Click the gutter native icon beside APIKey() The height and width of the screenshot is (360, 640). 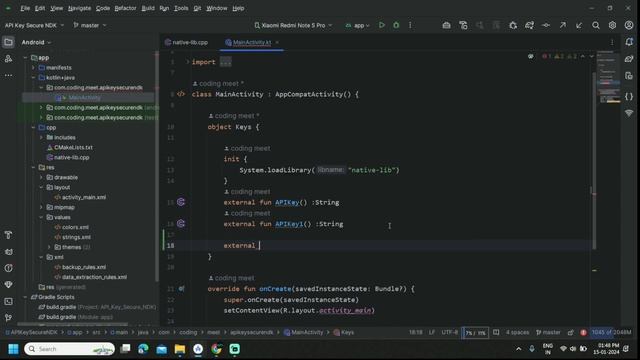[181, 202]
